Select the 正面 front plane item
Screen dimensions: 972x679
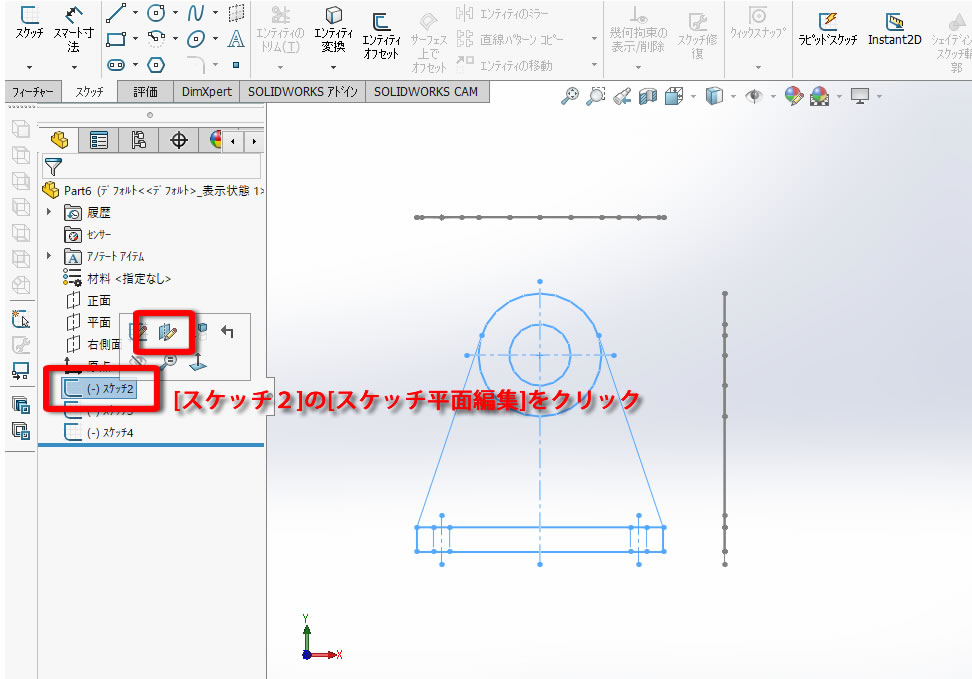(x=89, y=300)
